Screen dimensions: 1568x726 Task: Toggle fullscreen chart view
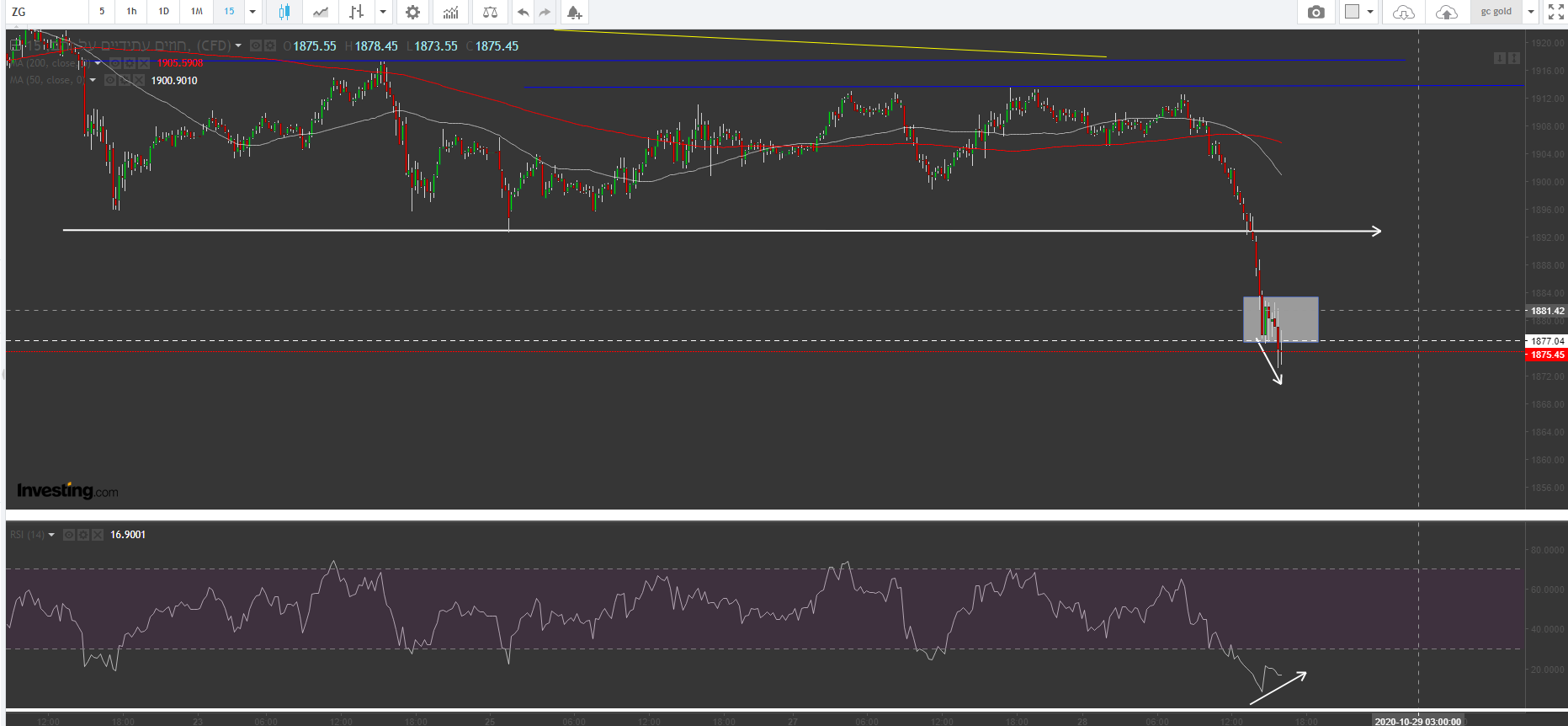(x=1555, y=12)
